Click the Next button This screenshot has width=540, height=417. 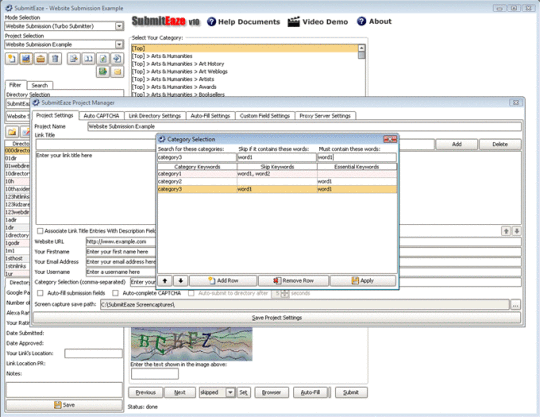click(x=180, y=393)
